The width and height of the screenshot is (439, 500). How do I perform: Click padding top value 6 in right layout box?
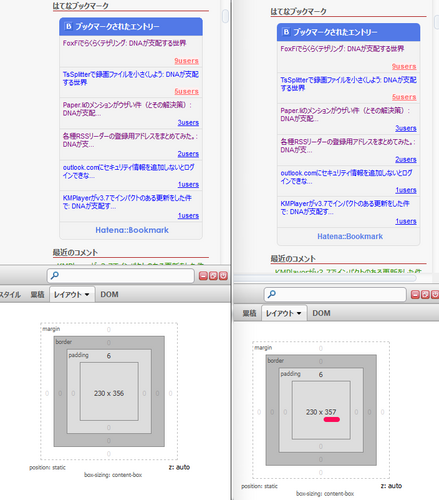321,375
